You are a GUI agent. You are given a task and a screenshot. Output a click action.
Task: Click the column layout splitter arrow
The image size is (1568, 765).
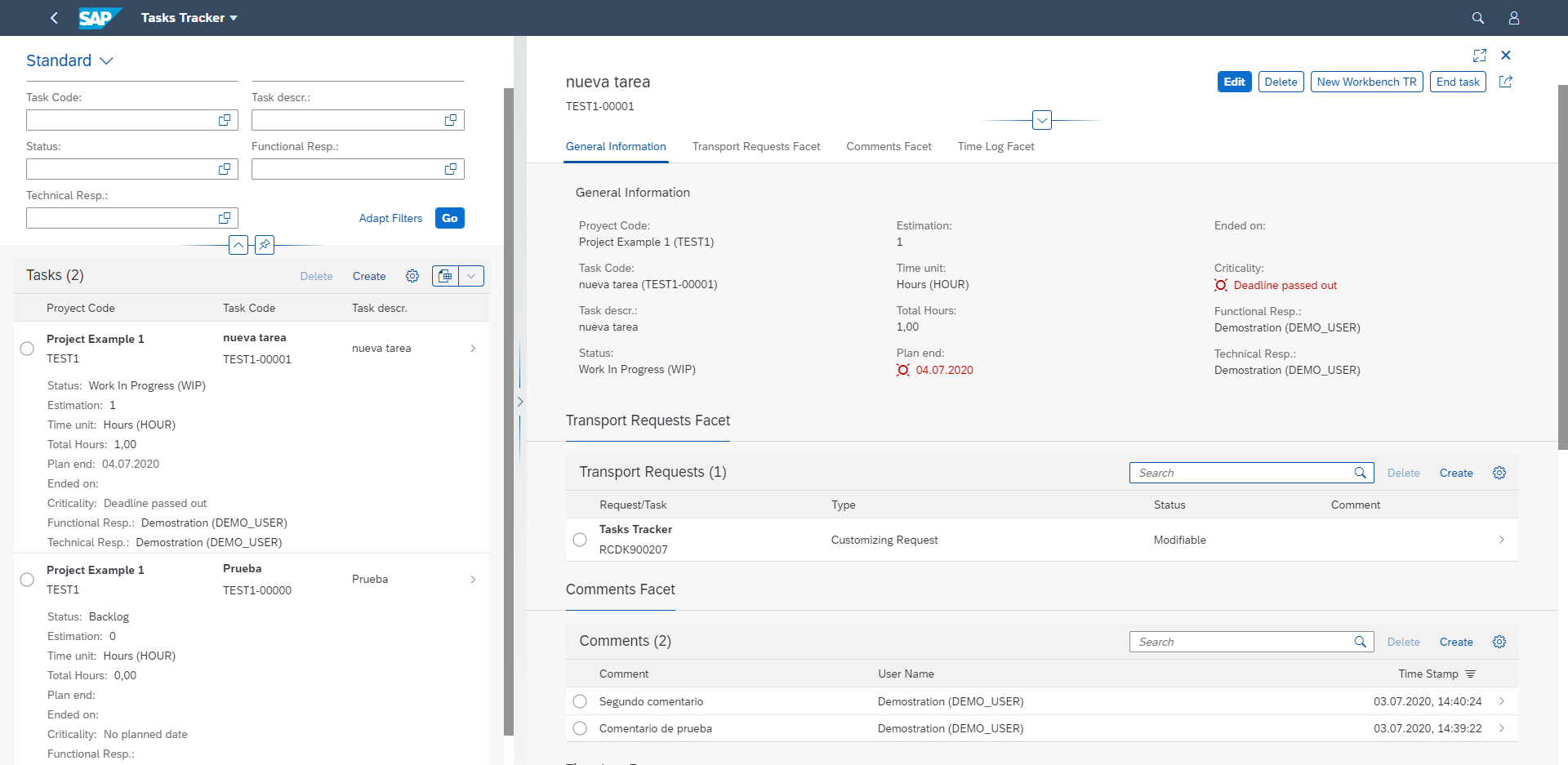coord(520,402)
